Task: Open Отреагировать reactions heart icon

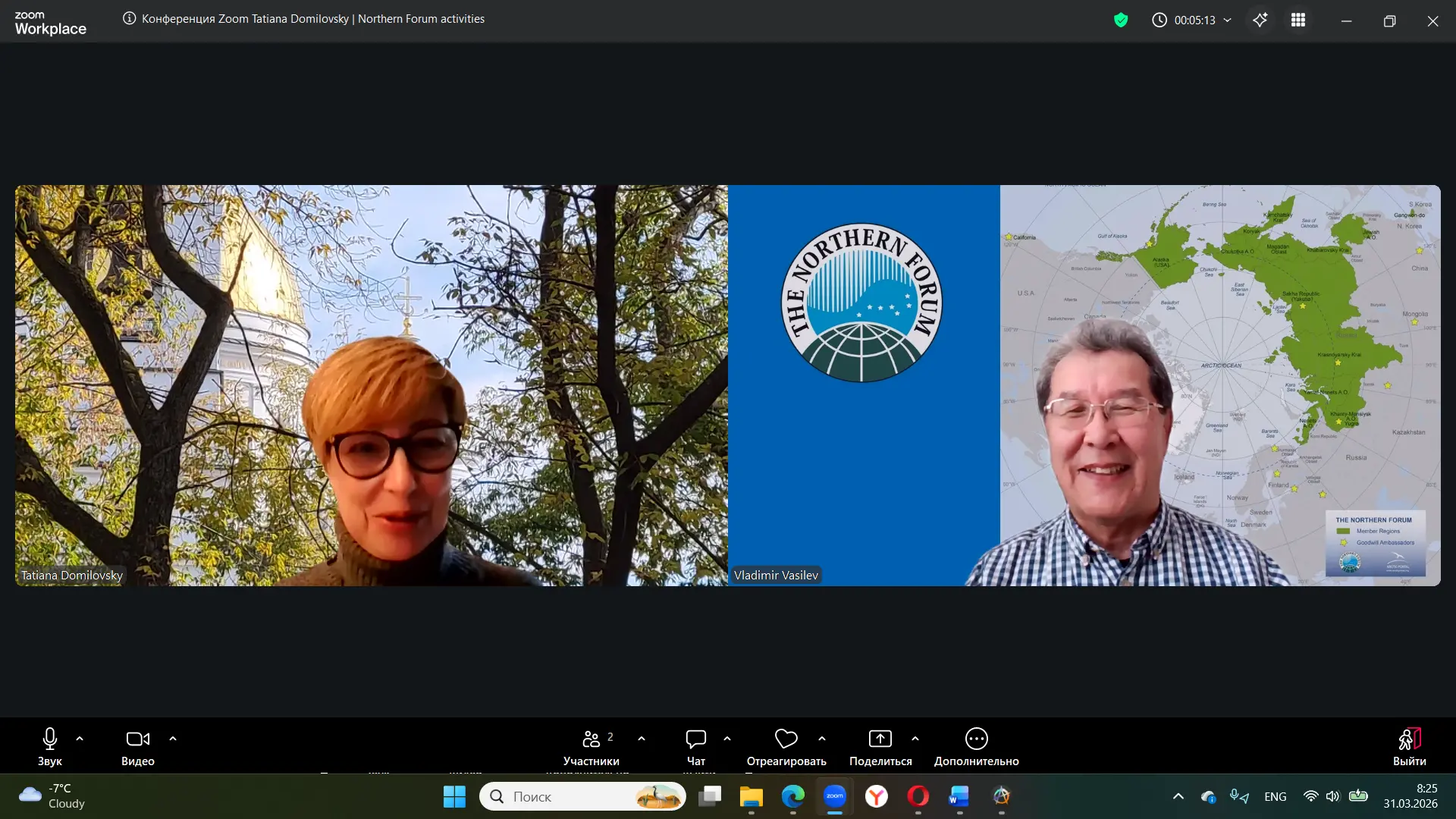Action: click(x=786, y=739)
